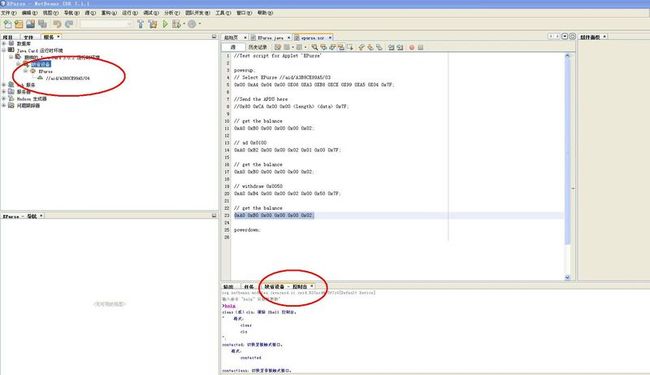Open the Debug menu
Image resolution: width=650 pixels, height=375 pixels.
pos(151,13)
